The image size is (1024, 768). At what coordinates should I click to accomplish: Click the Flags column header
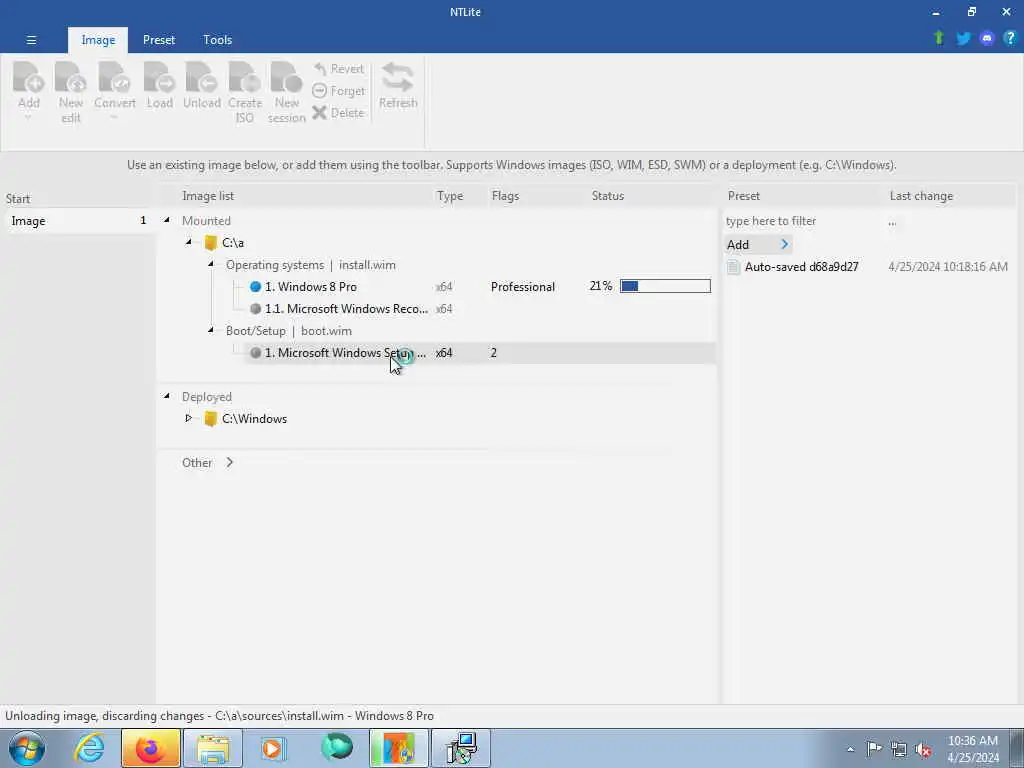pyautogui.click(x=505, y=196)
